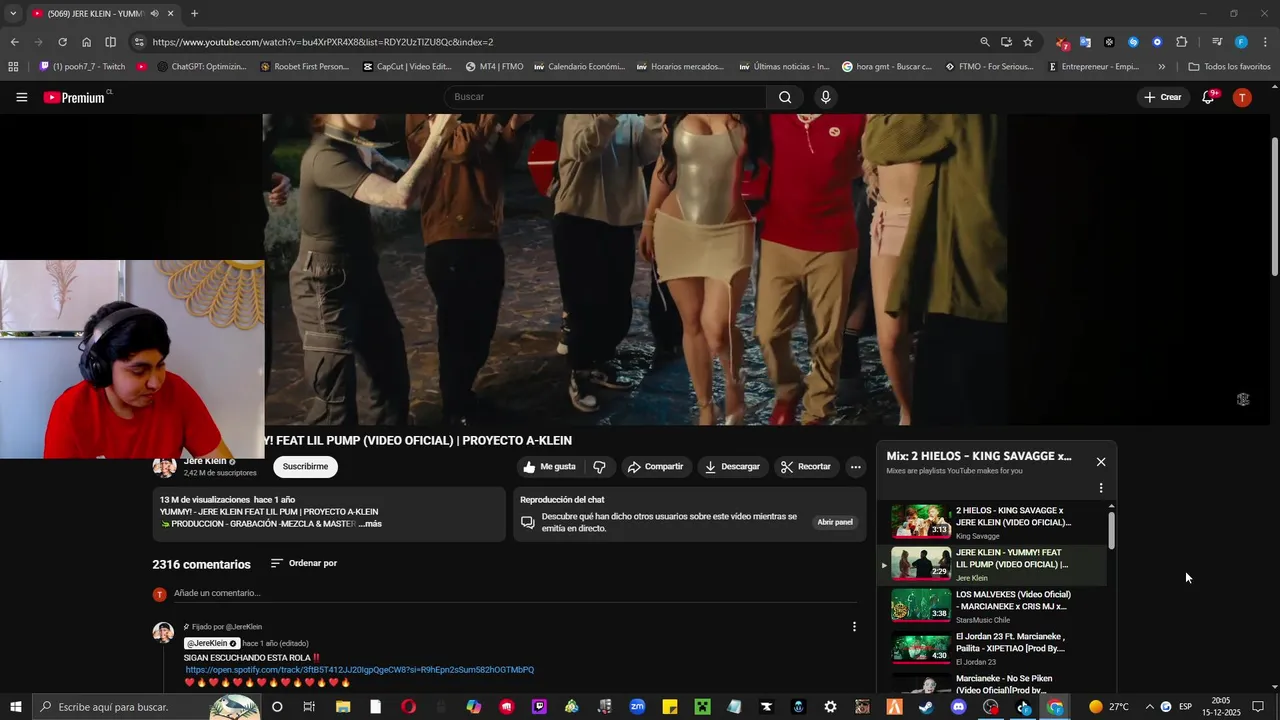Open @JereKlein commenter handle

click(211, 643)
